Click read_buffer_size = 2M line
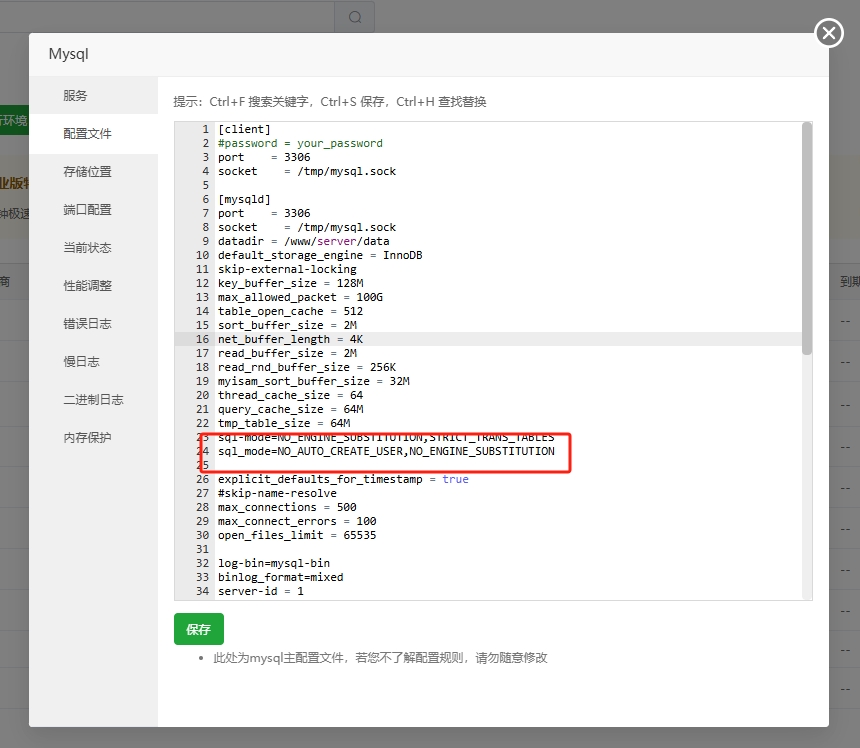 (x=287, y=353)
